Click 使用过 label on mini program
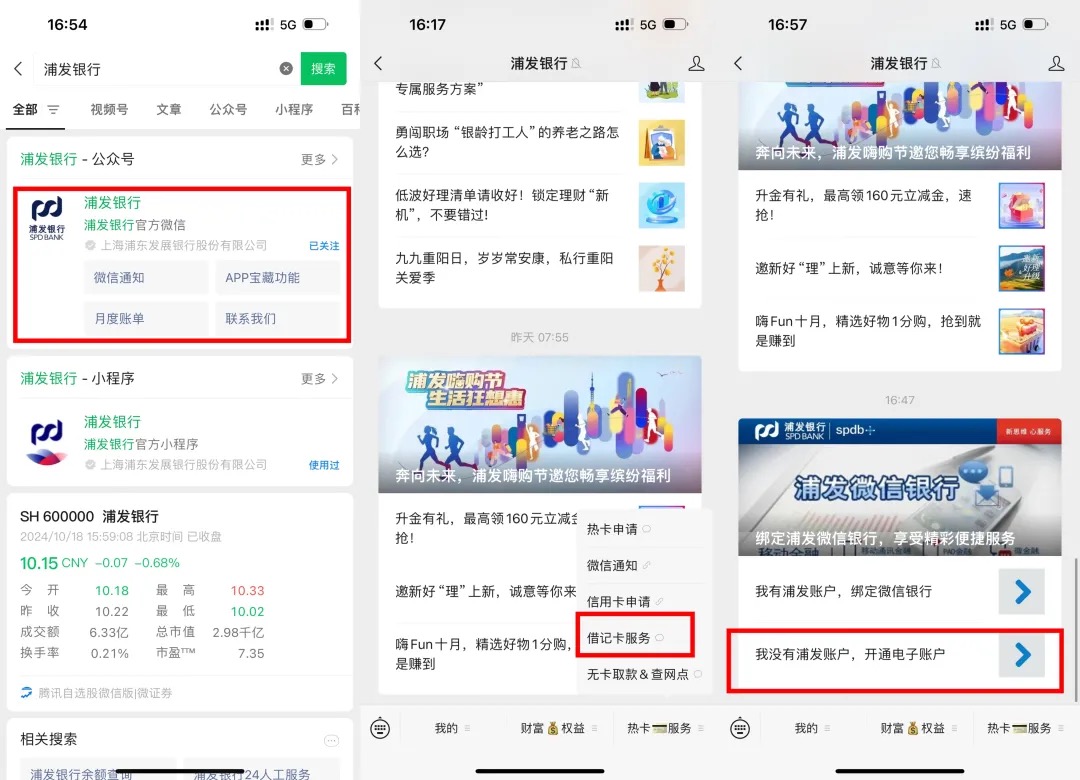 click(324, 465)
